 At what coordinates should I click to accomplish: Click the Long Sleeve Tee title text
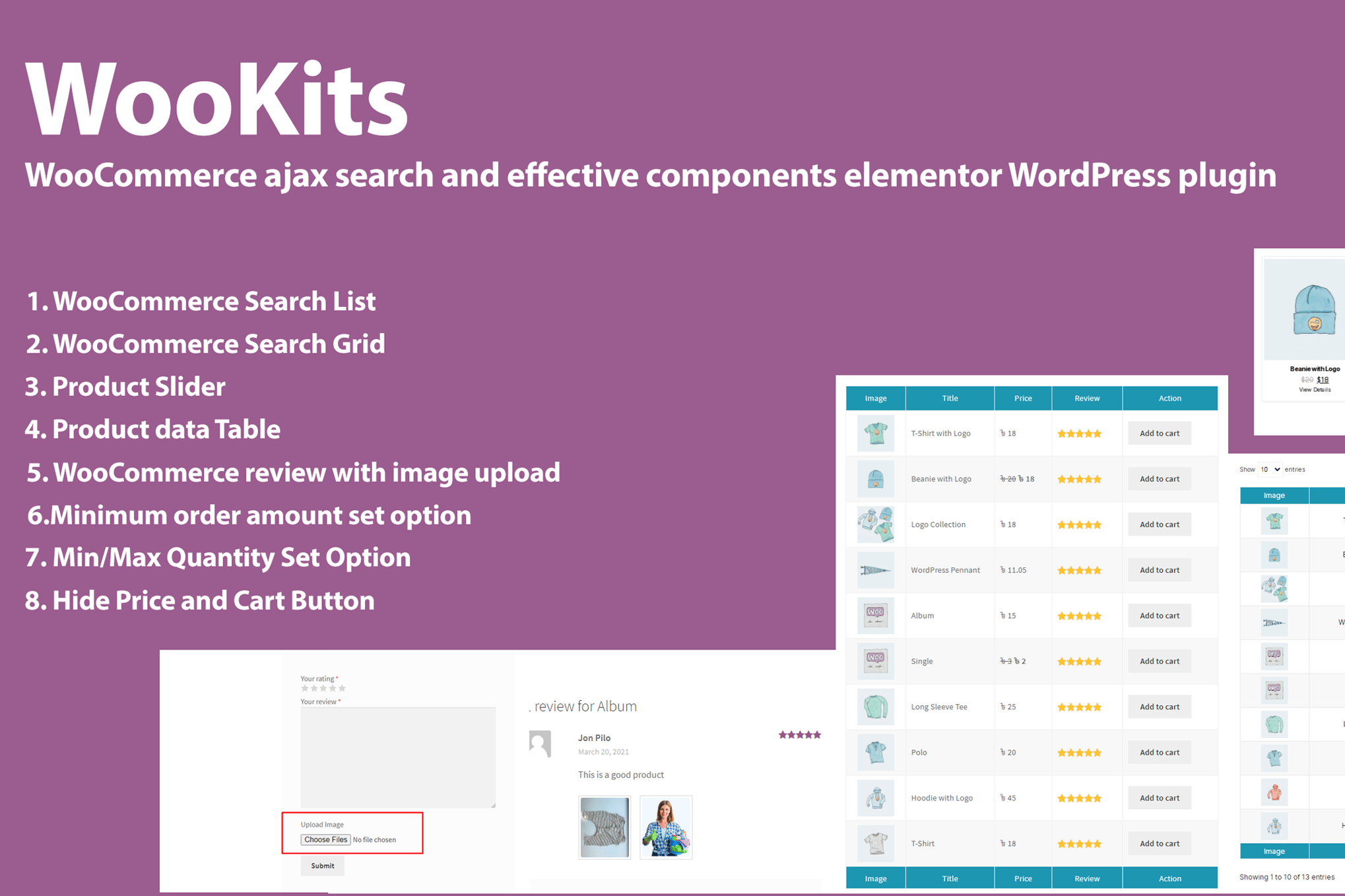pos(939,707)
